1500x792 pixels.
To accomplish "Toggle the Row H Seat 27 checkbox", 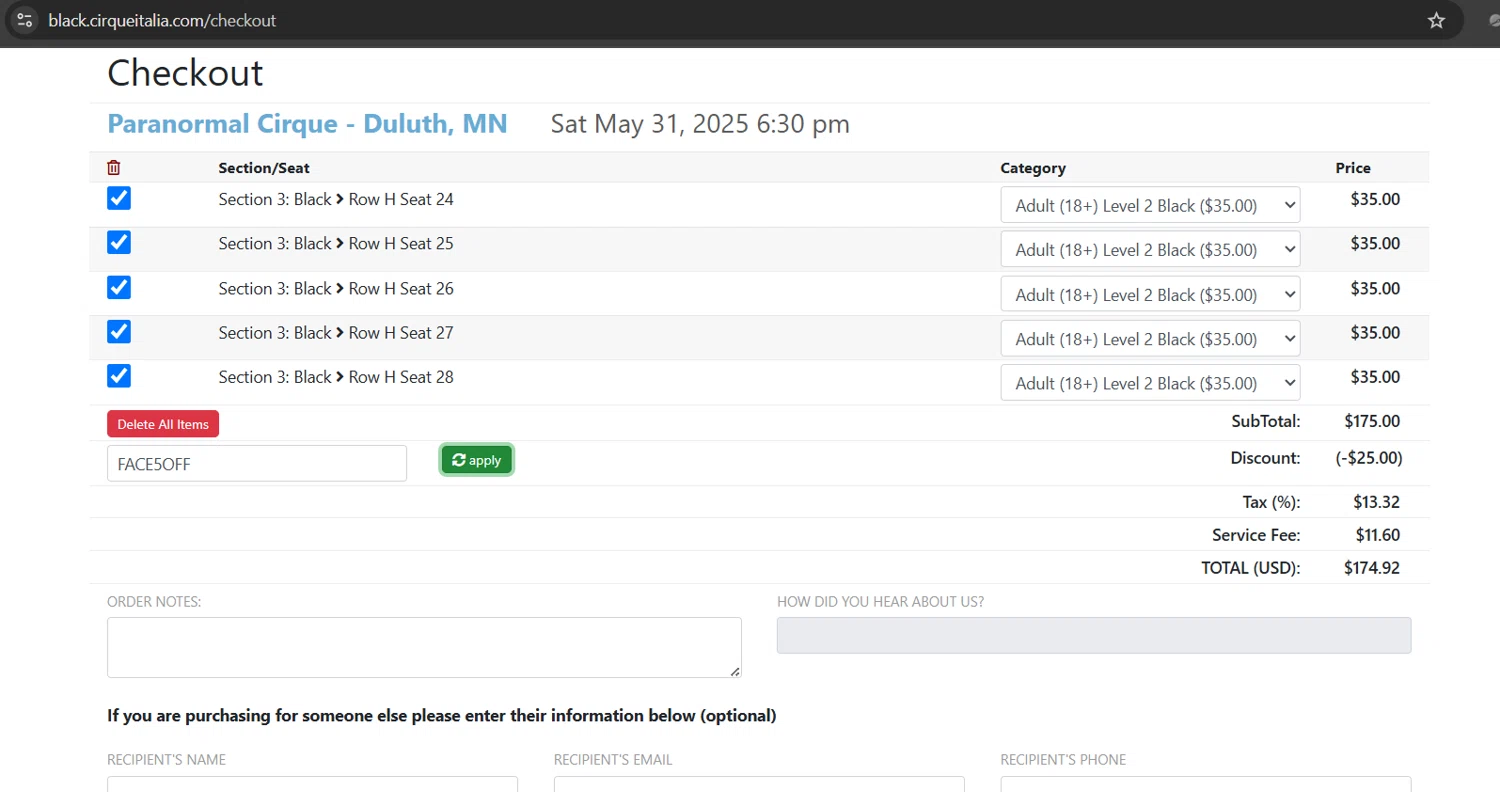I will [x=119, y=332].
